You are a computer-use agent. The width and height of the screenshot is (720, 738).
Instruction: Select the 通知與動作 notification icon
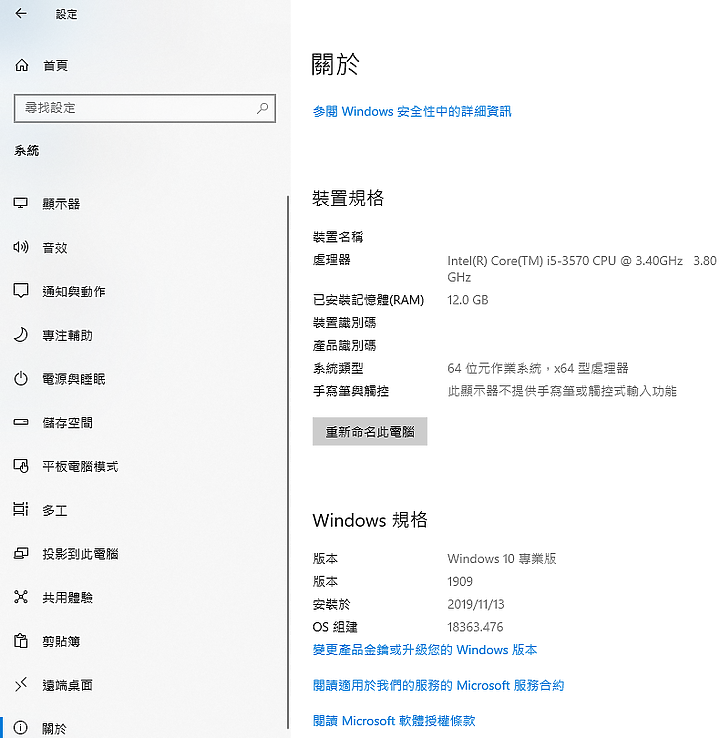click(21, 291)
